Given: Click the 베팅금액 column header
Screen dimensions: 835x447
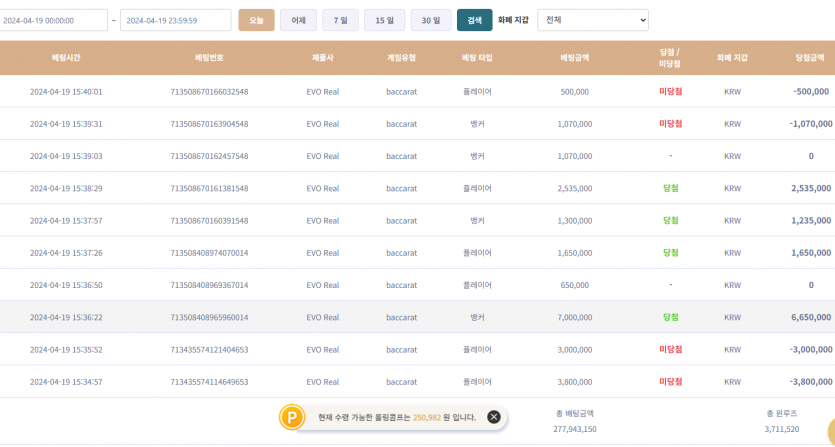Looking at the screenshot, I should 574,58.
